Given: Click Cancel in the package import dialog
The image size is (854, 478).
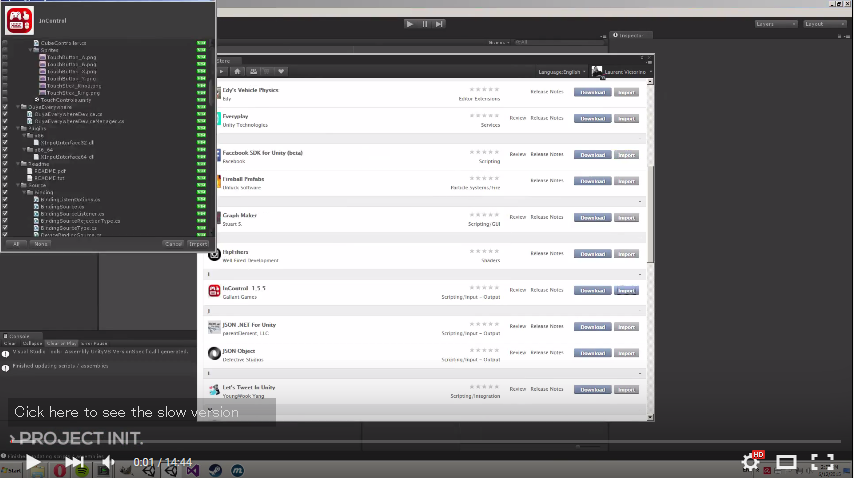Looking at the screenshot, I should 173,244.
